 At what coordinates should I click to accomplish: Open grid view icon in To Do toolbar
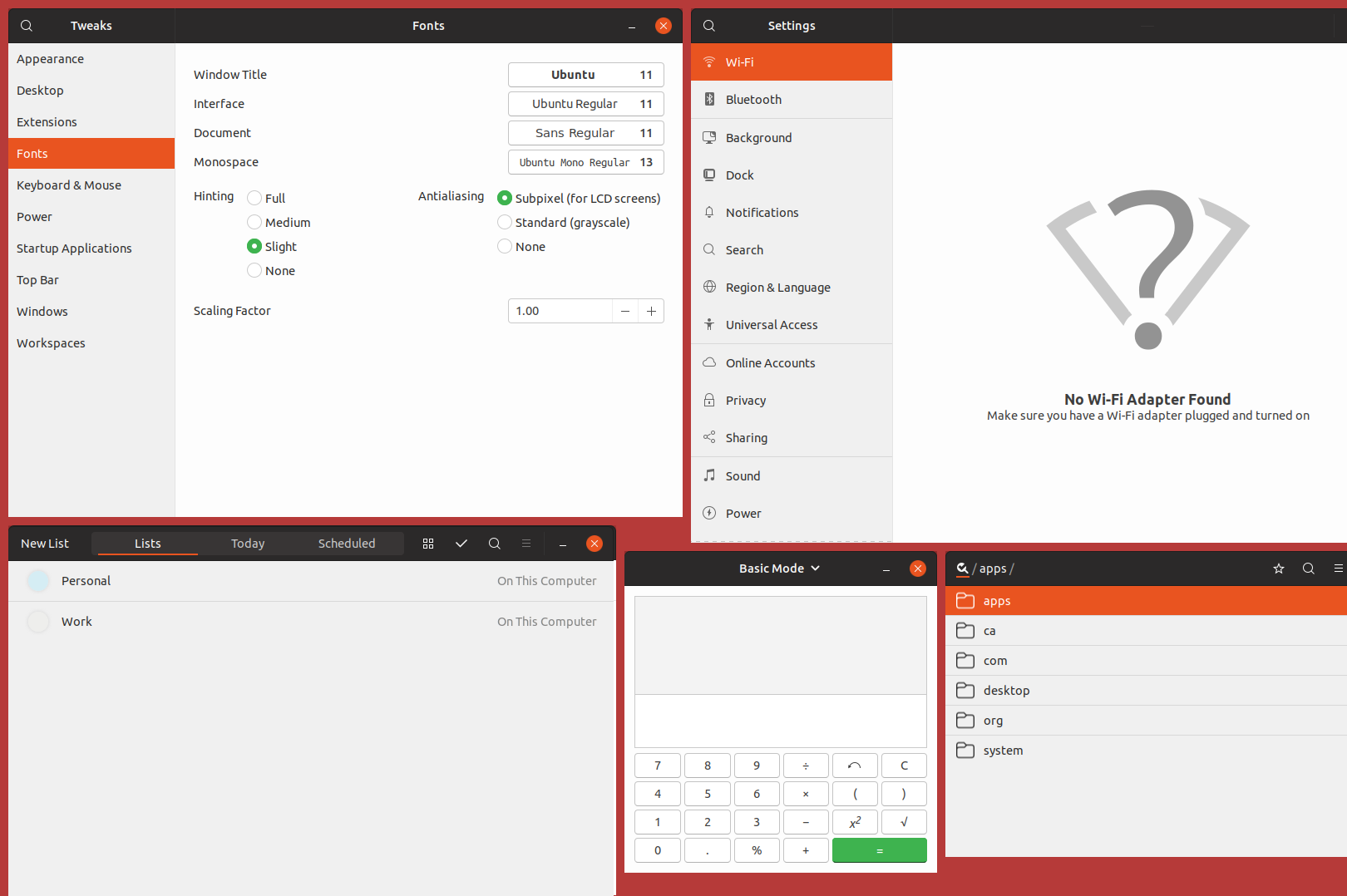pos(428,544)
